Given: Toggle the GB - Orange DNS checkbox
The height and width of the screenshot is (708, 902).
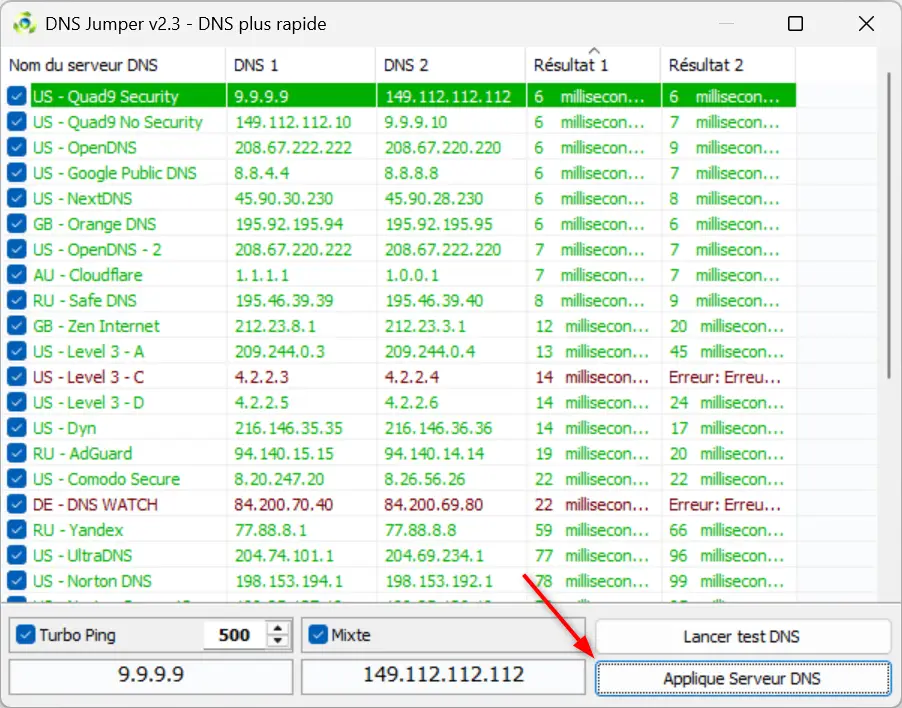Looking at the screenshot, I should [x=17, y=224].
